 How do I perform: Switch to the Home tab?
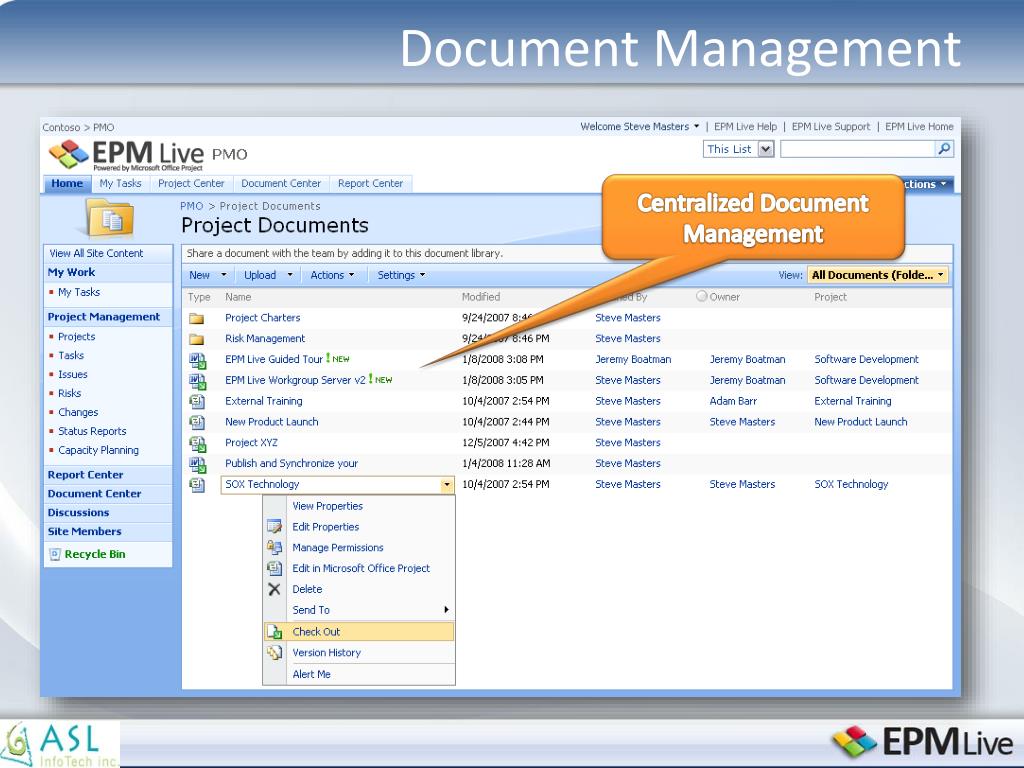[x=67, y=184]
